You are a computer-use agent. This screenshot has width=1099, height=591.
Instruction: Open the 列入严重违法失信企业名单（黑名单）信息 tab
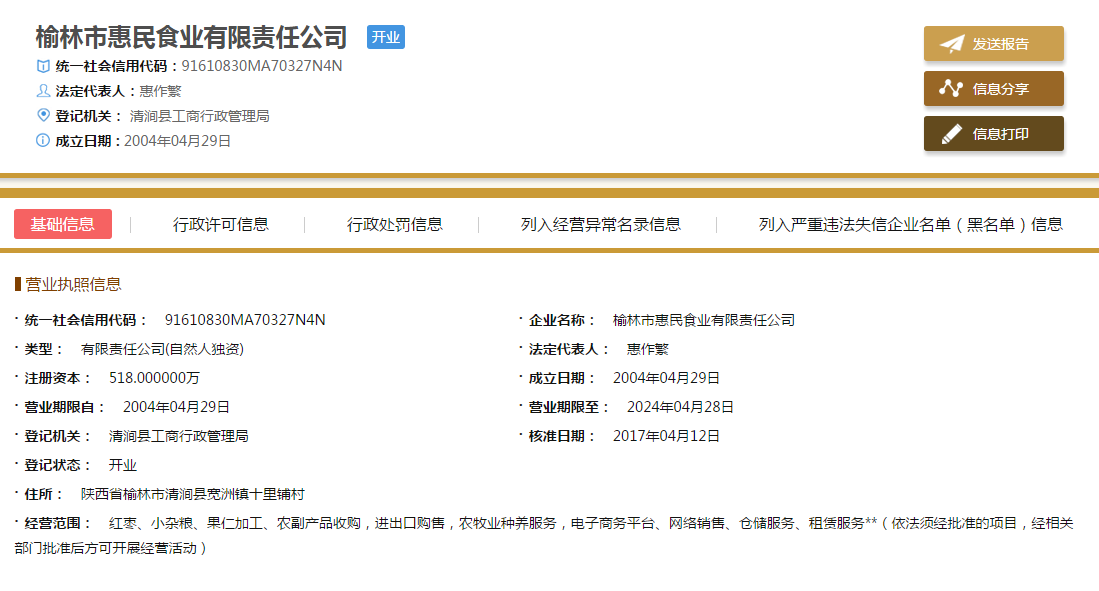(910, 224)
